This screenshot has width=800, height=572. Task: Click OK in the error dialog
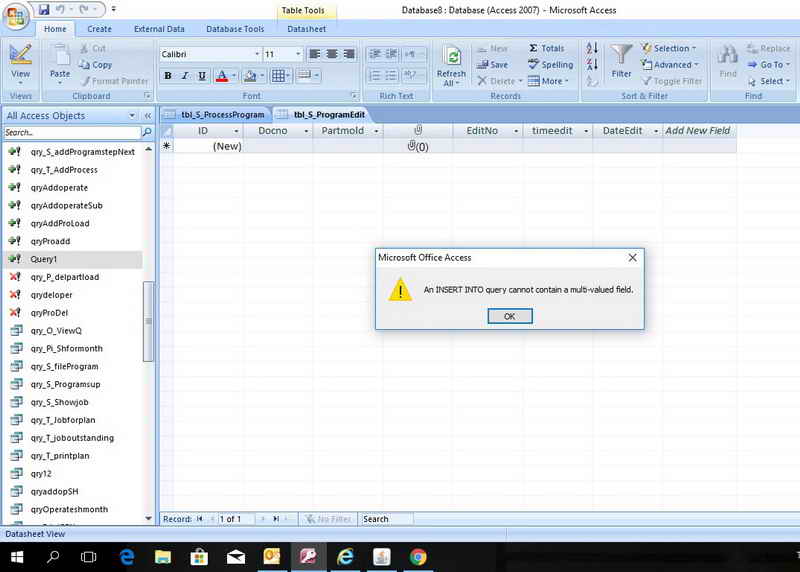pos(510,316)
